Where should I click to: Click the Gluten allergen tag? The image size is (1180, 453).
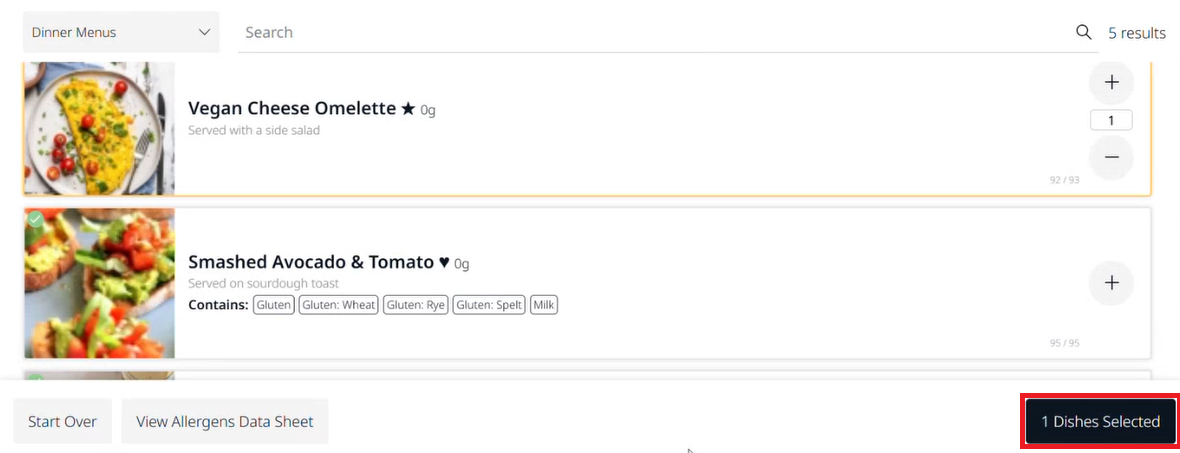coord(274,306)
